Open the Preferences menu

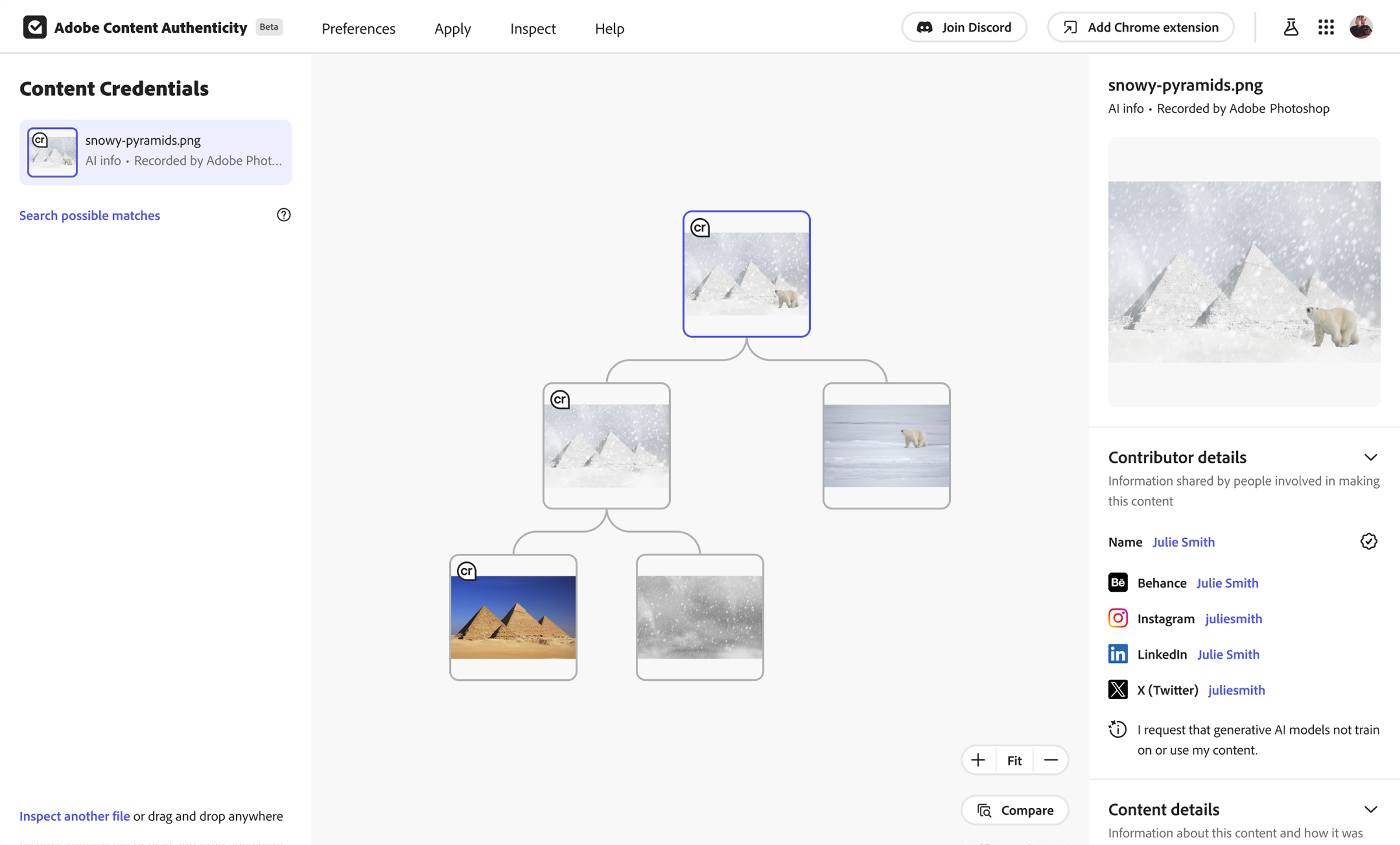coord(358,28)
